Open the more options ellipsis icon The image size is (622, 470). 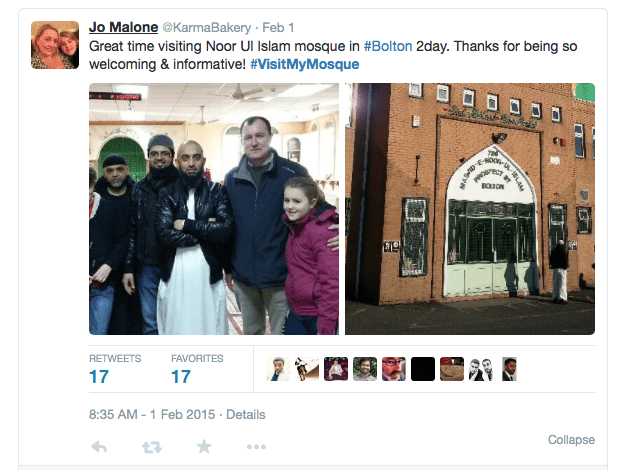[256, 447]
